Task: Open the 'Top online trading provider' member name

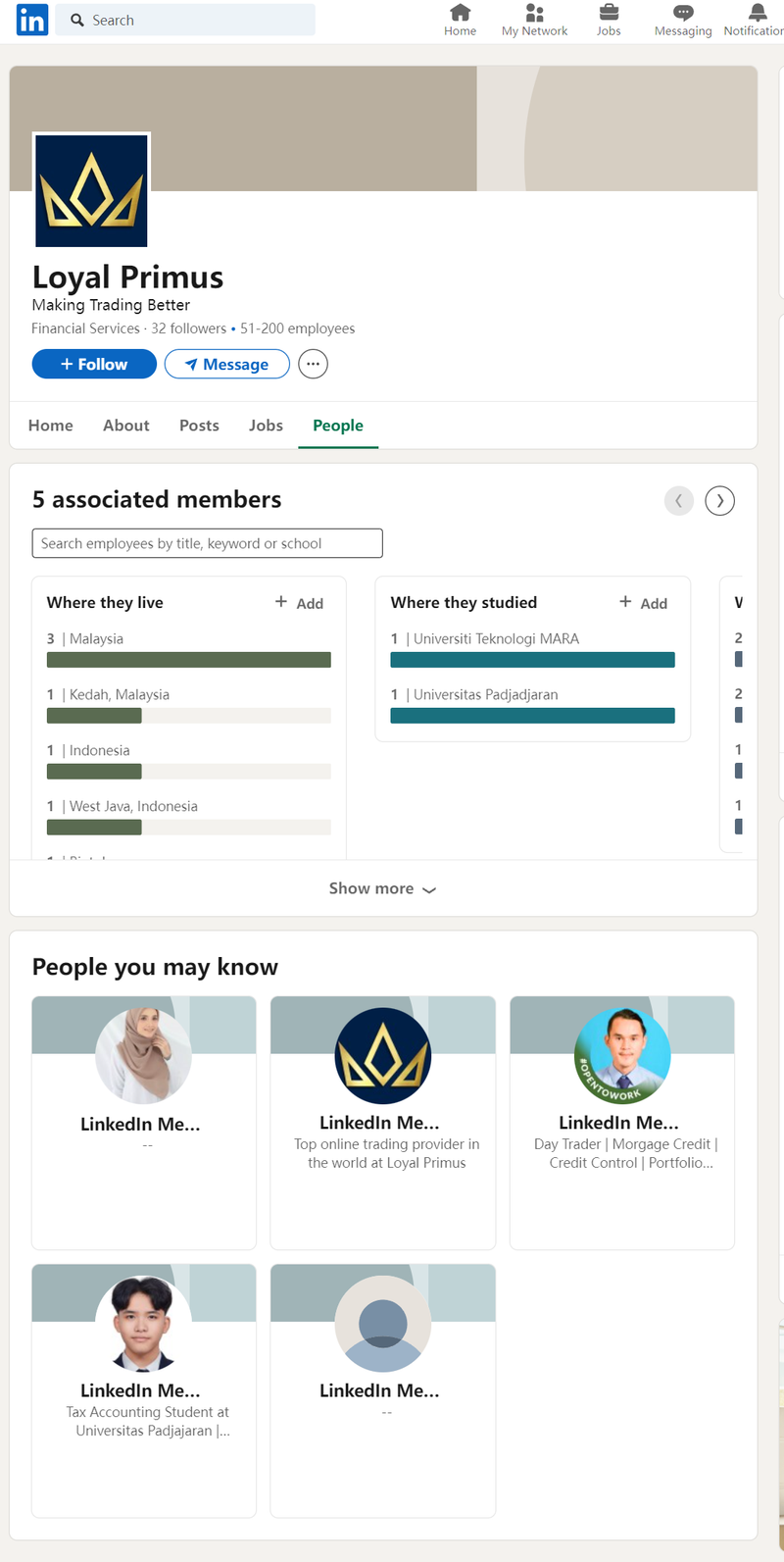Action: (379, 1123)
